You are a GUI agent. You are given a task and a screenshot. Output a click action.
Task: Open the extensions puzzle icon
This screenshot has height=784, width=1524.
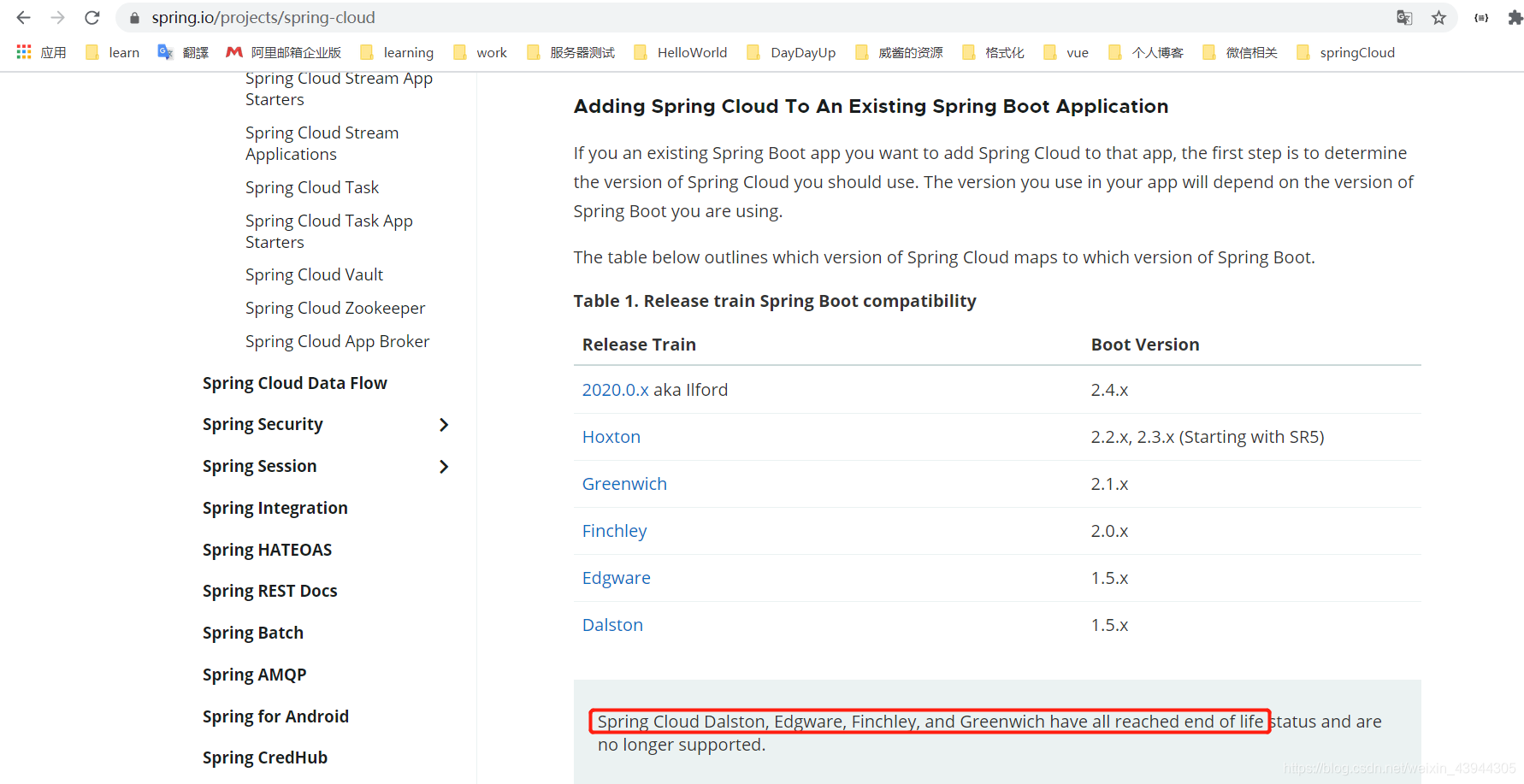coord(1515,17)
